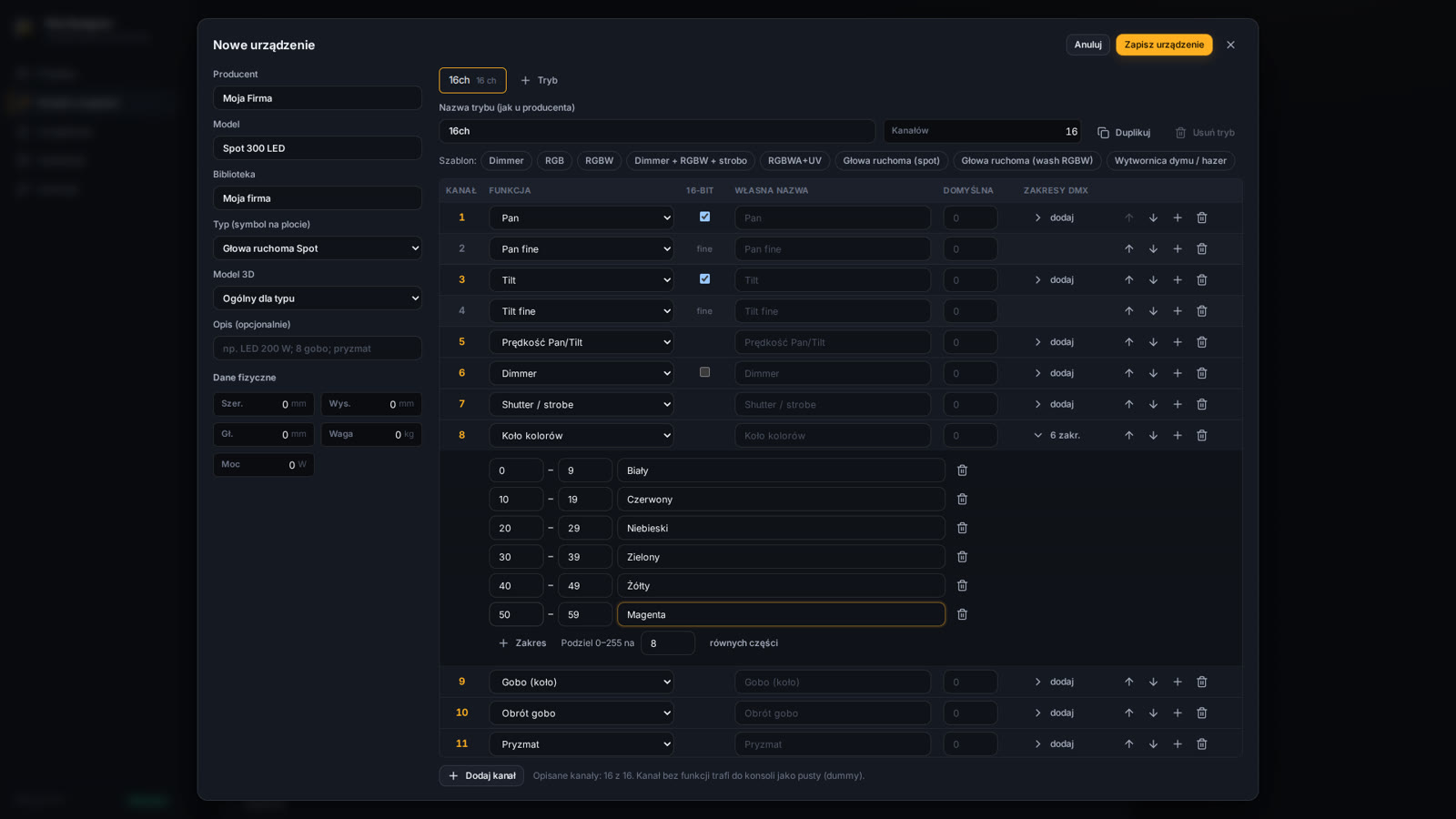Click Duplikuj to duplicate the mode

[x=1124, y=133]
